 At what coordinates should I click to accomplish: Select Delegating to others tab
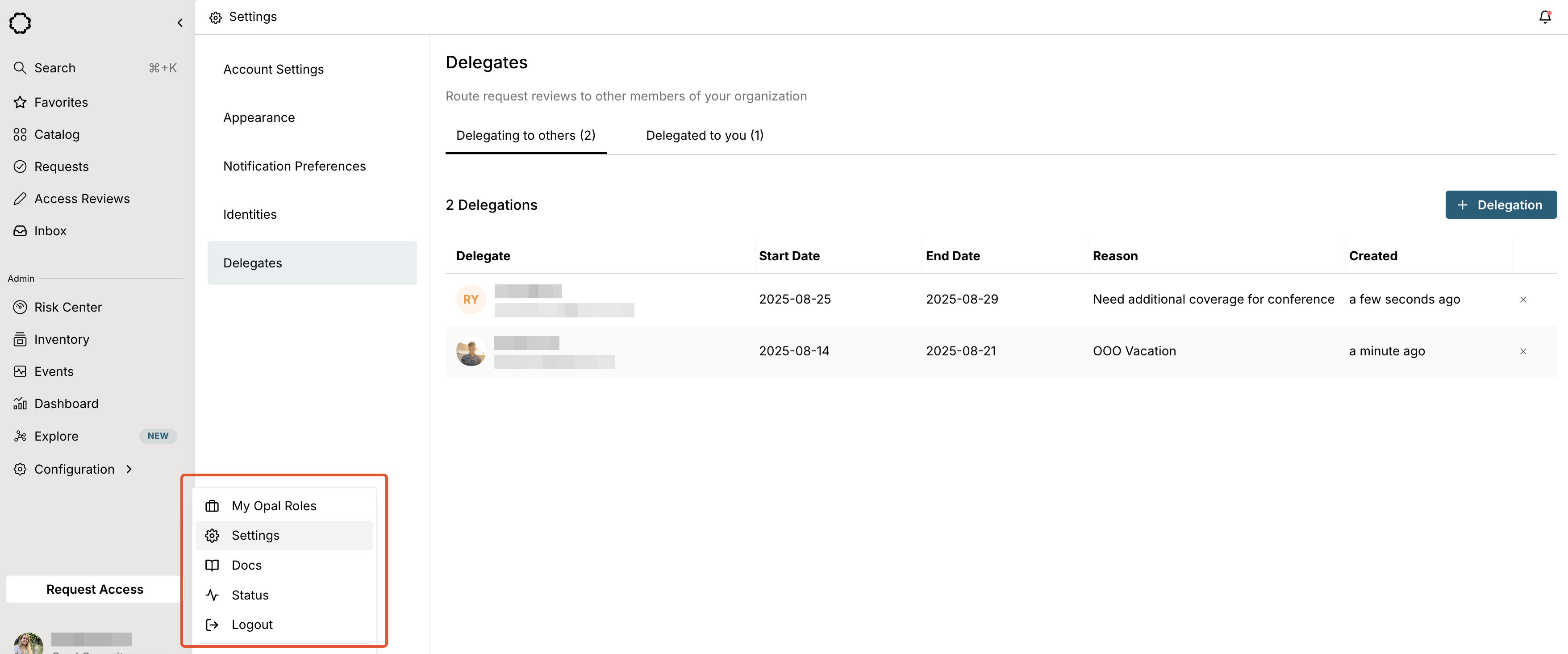pyautogui.click(x=525, y=135)
